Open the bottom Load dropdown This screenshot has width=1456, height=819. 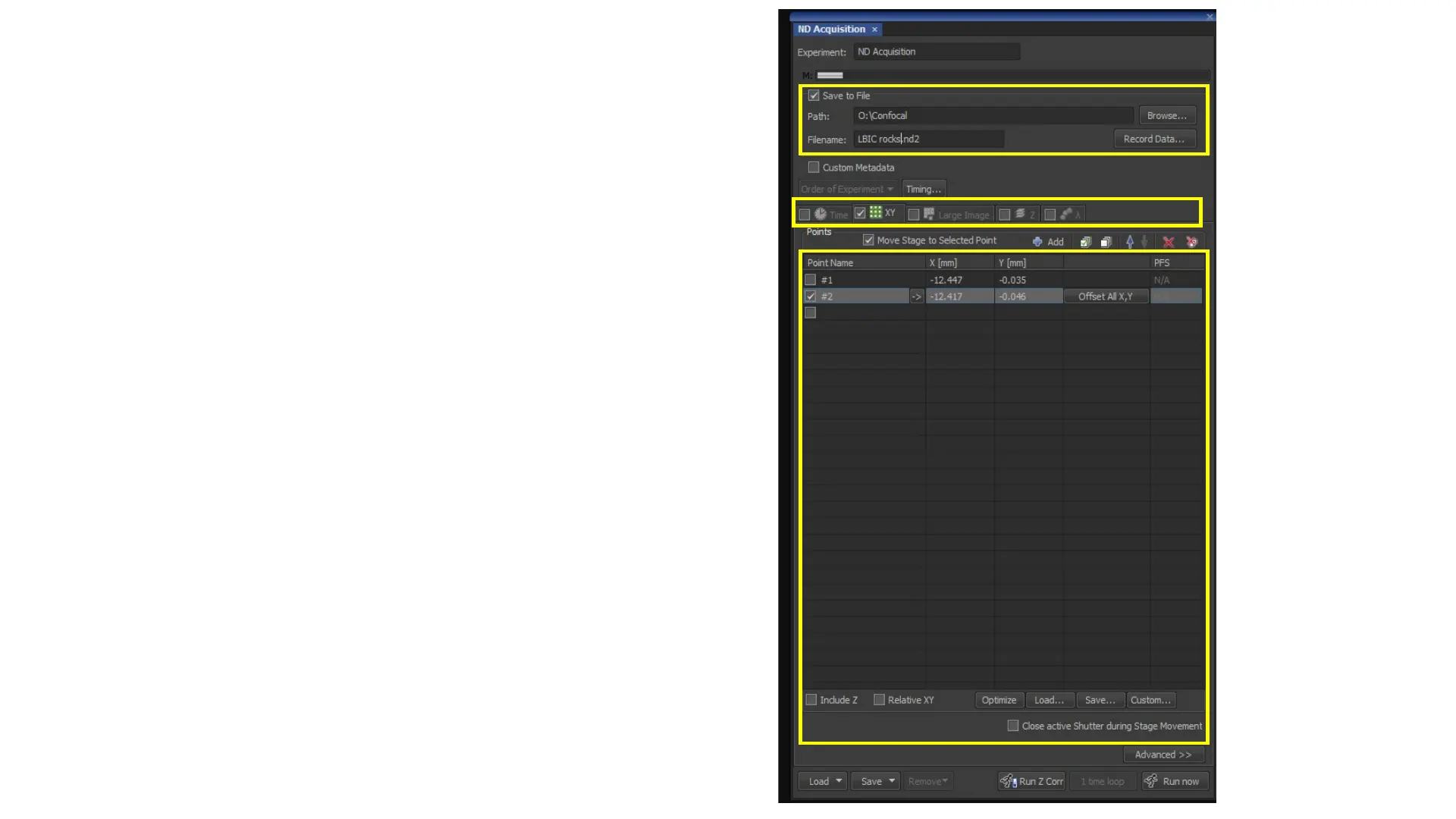pos(823,781)
